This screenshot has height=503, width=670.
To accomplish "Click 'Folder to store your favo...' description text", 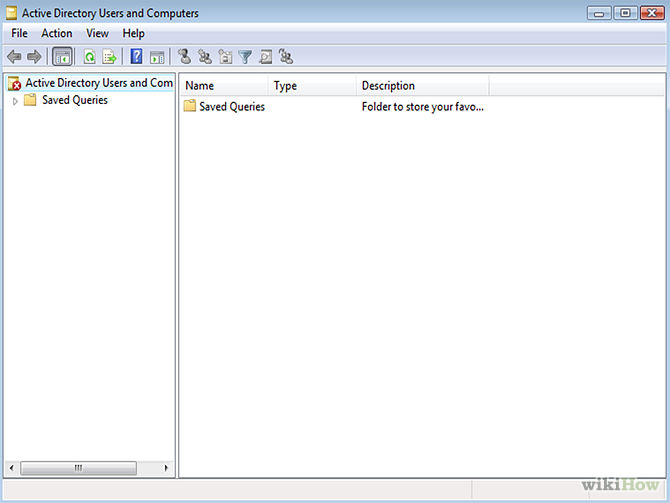I will tap(423, 106).
